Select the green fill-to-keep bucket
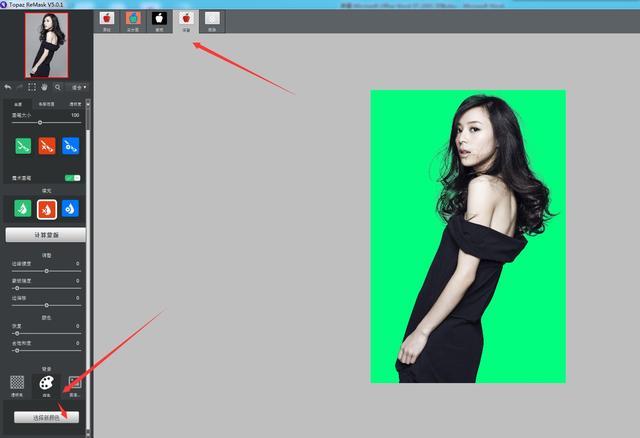 click(x=23, y=208)
